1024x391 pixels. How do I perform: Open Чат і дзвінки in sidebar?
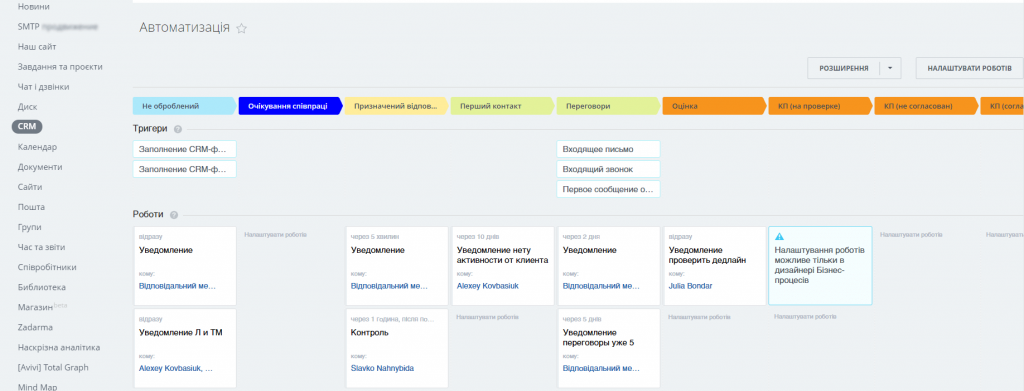coord(44,87)
